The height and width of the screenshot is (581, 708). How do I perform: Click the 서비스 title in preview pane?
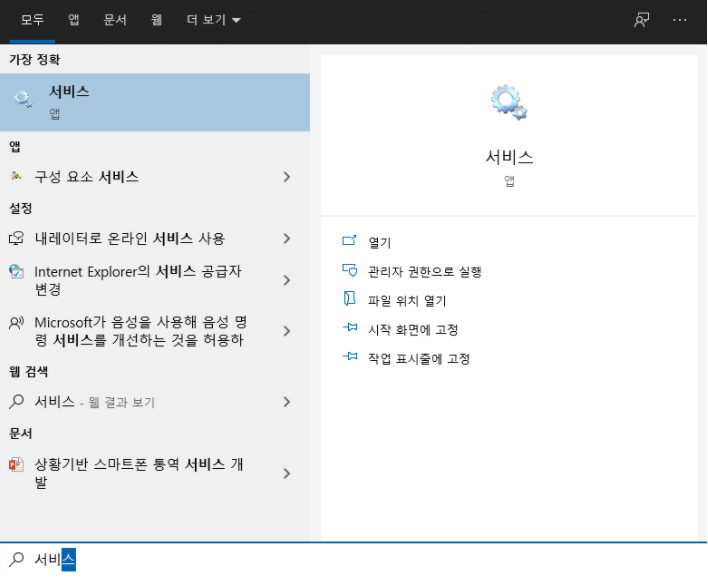[509, 157]
